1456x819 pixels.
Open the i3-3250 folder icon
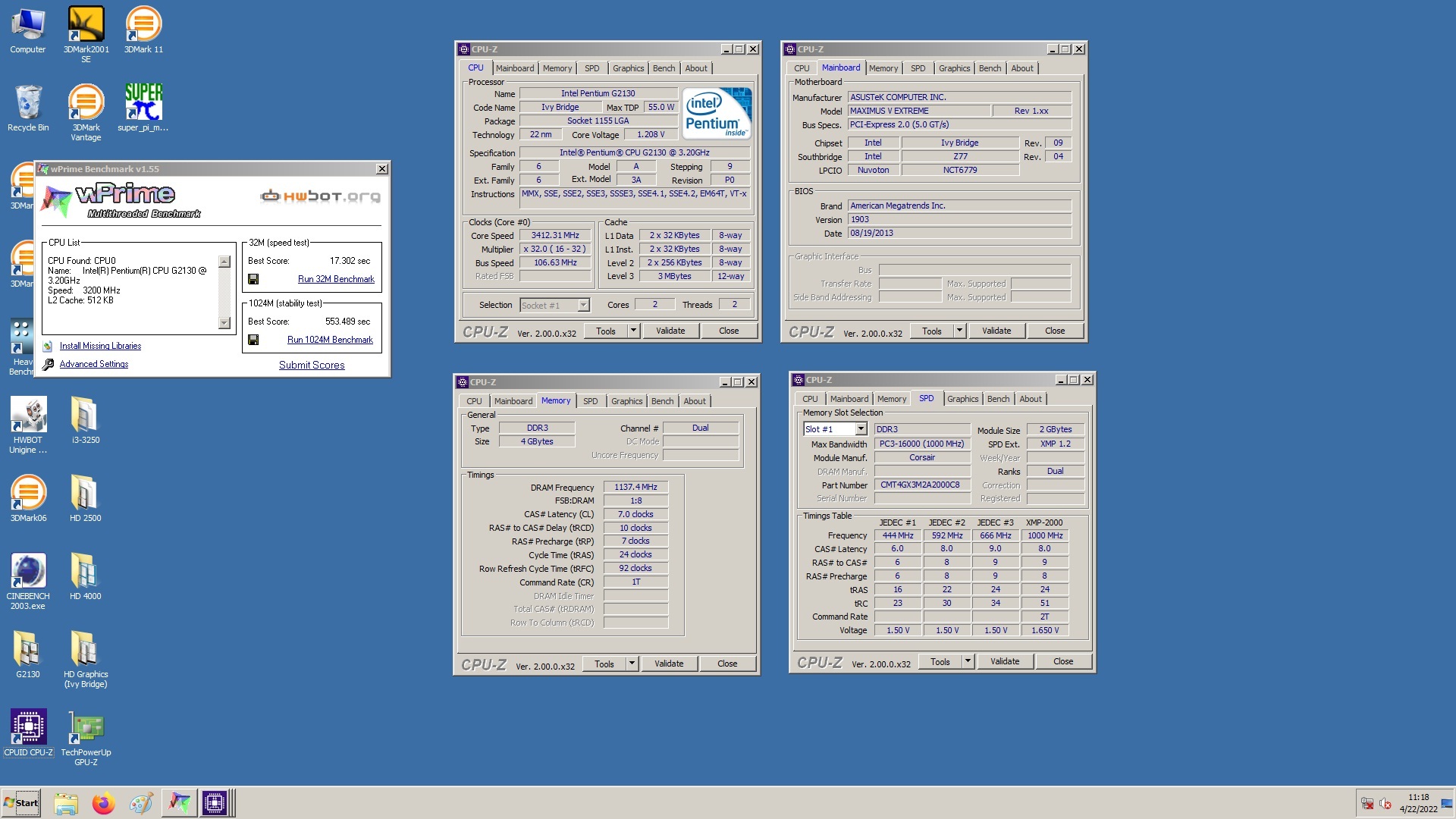[86, 420]
